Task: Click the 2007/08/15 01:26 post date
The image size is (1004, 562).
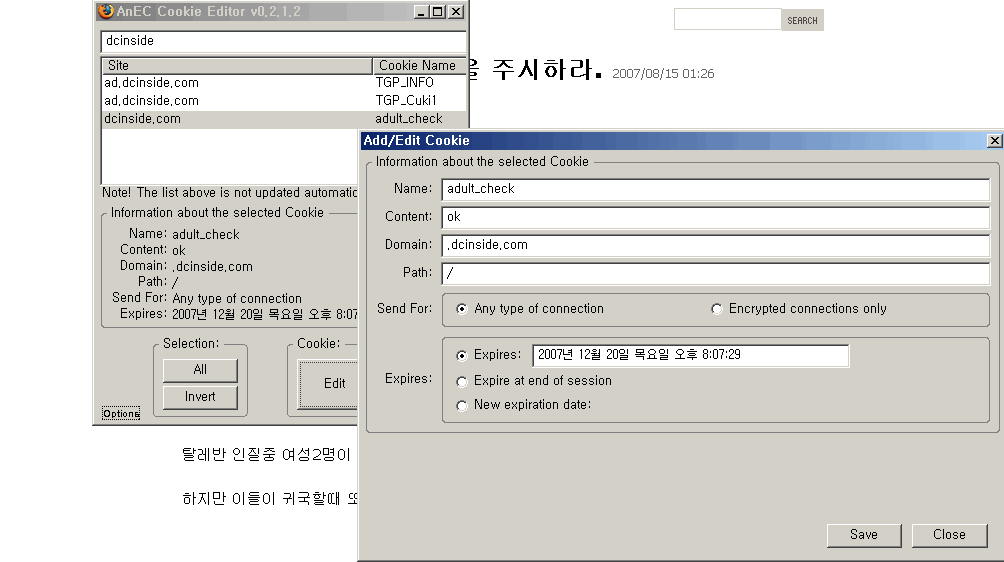Action: pos(663,74)
